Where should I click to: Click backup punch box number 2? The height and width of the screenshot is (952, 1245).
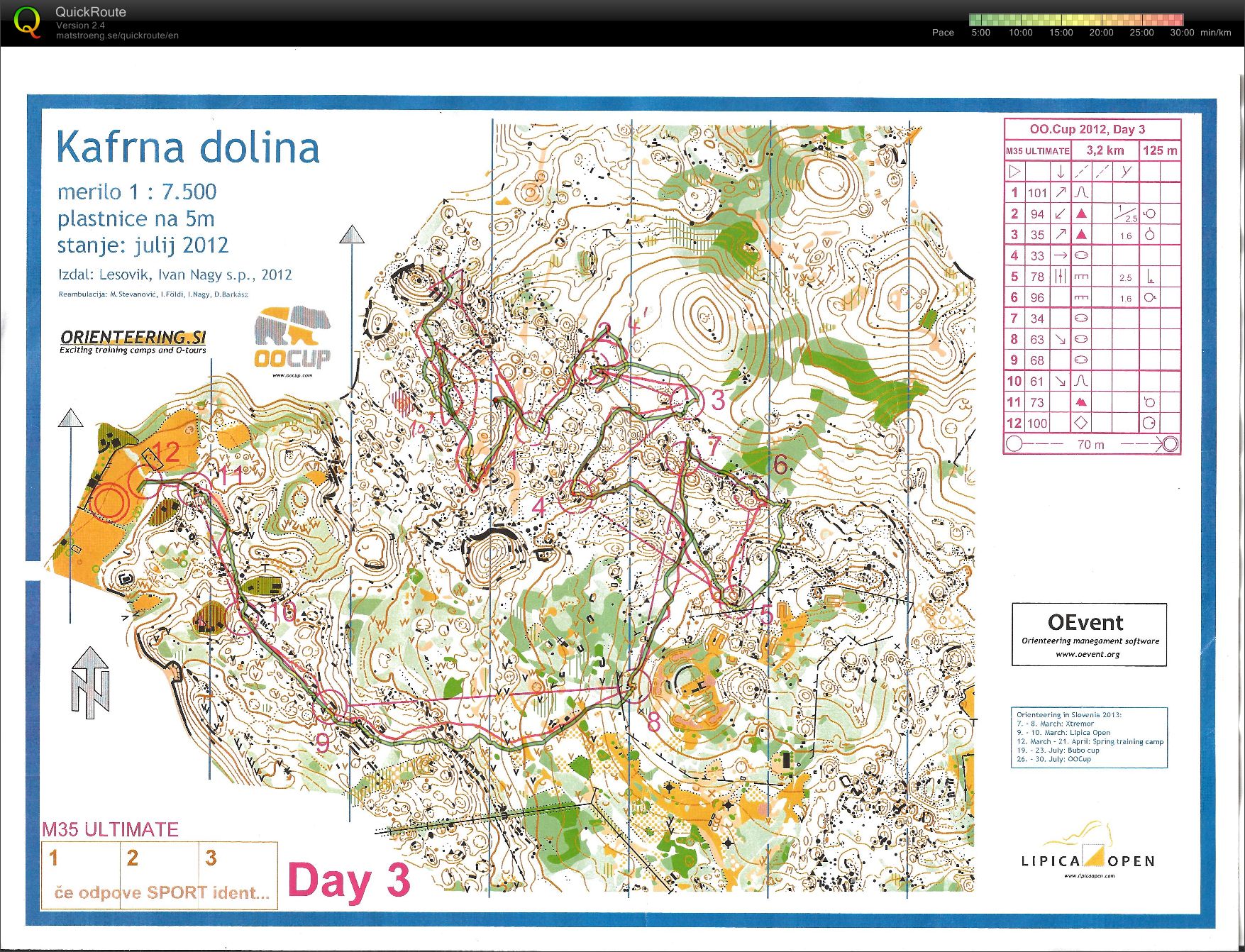(159, 876)
